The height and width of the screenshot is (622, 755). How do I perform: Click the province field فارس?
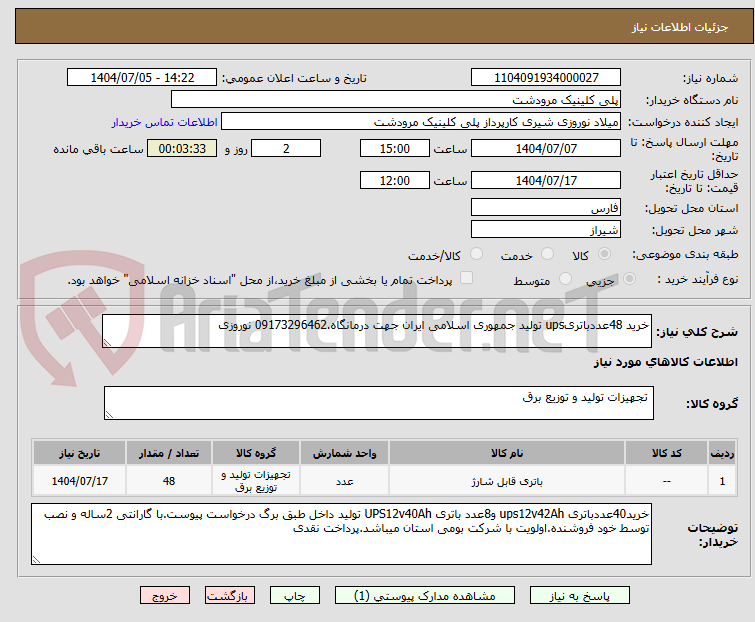pyautogui.click(x=546, y=207)
